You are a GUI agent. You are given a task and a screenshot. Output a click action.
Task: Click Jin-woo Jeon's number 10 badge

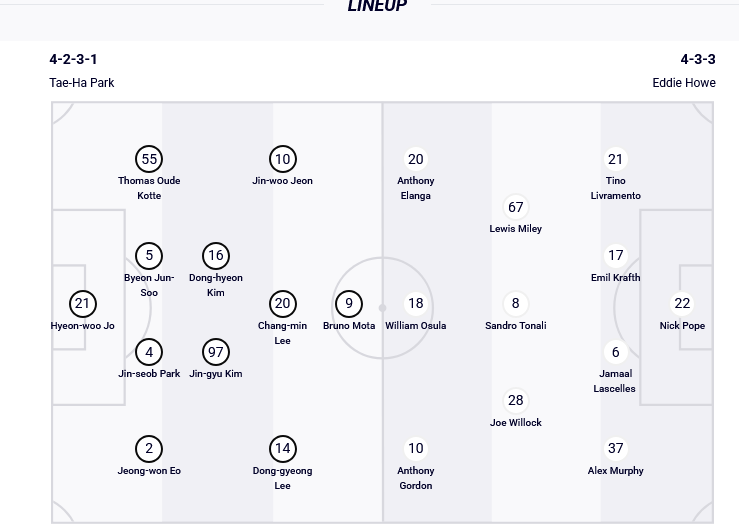282,159
